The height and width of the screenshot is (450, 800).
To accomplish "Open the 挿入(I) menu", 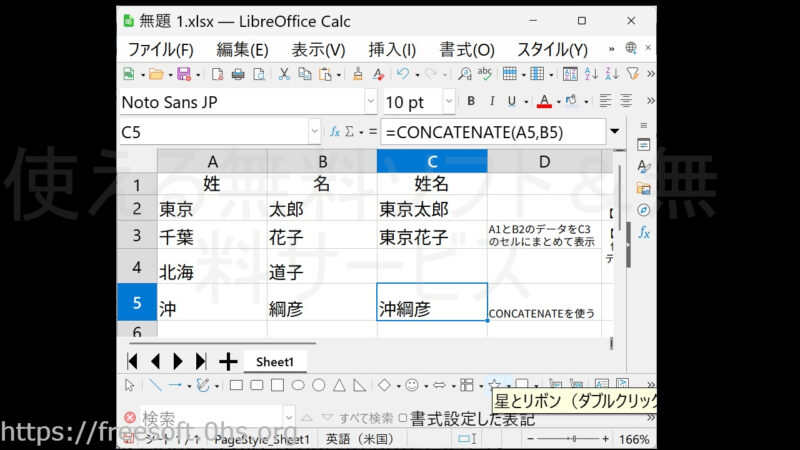I will tap(392, 49).
